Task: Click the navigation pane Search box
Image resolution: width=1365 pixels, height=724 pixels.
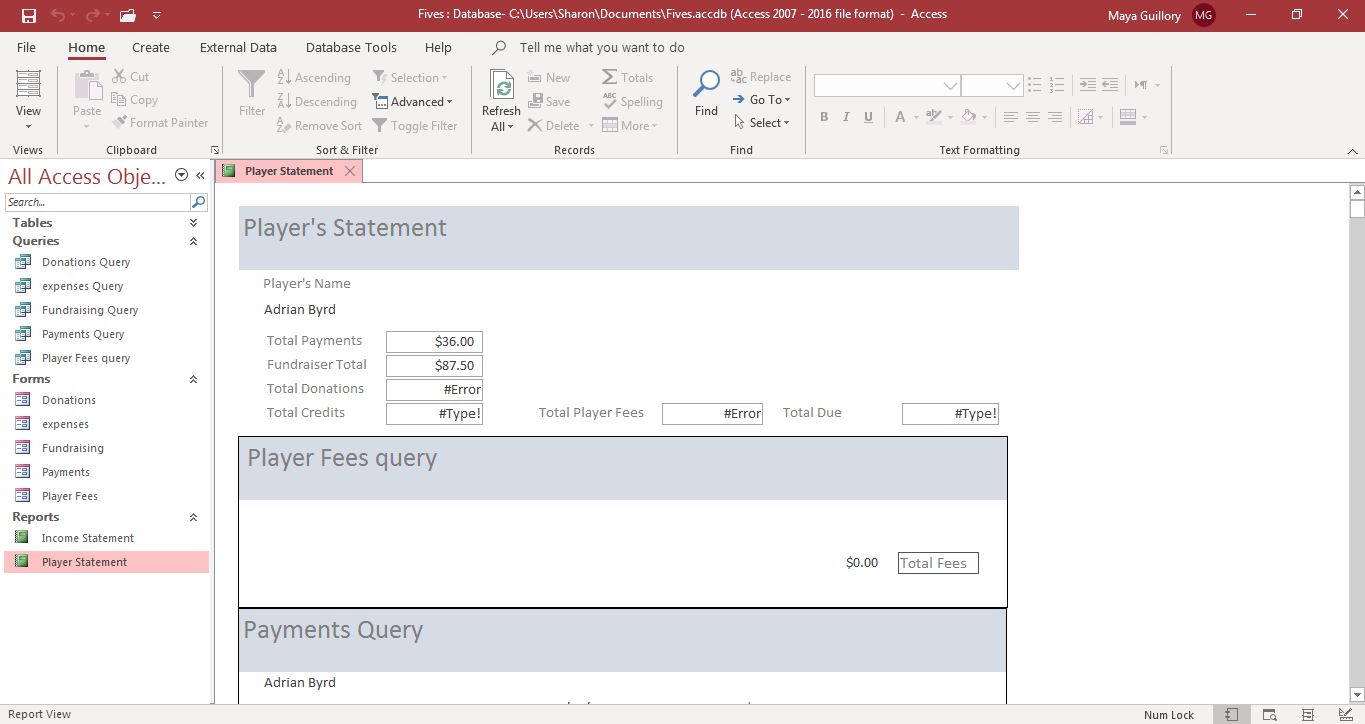Action: pos(97,202)
